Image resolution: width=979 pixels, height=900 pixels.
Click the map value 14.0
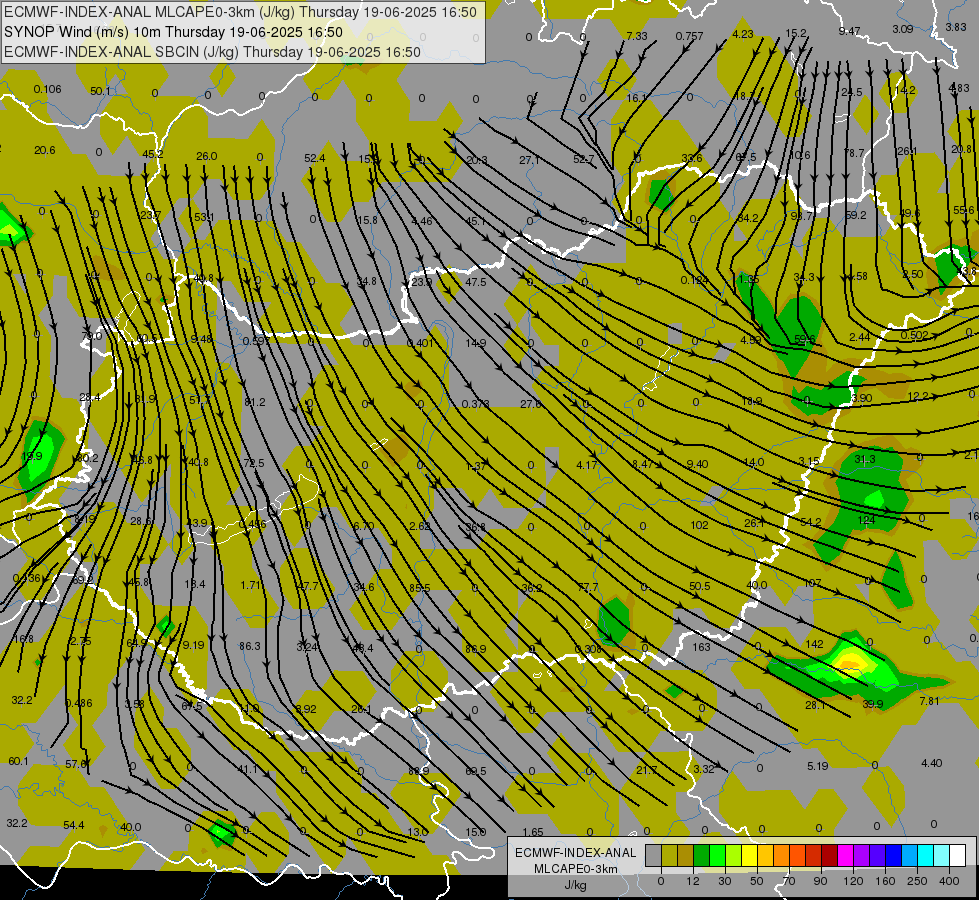pos(753,462)
